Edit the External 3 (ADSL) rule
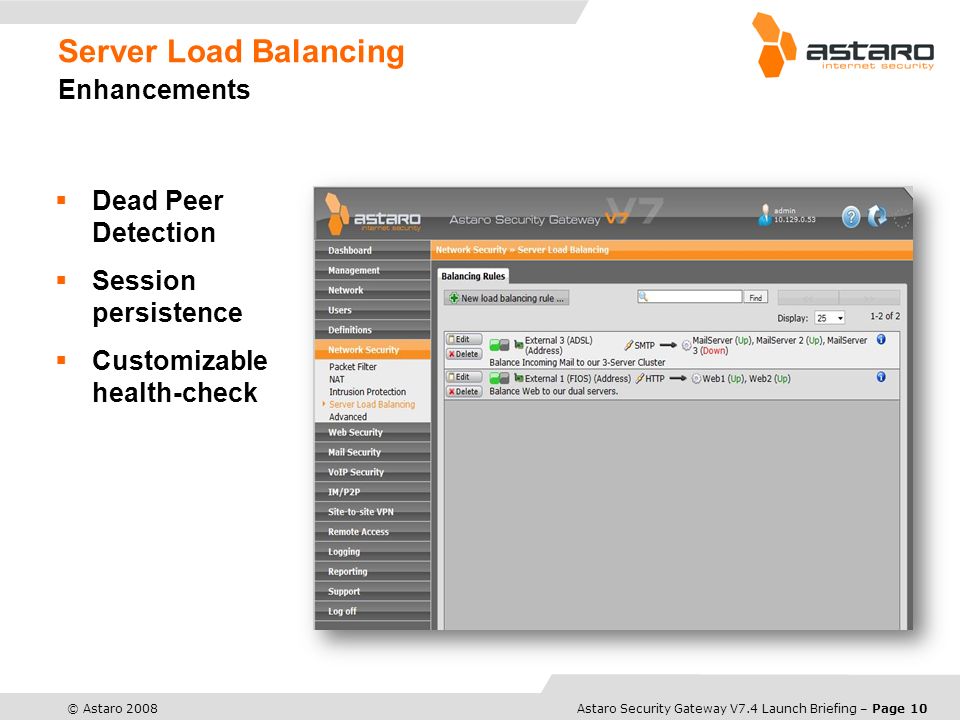The image size is (960, 720). 463,339
